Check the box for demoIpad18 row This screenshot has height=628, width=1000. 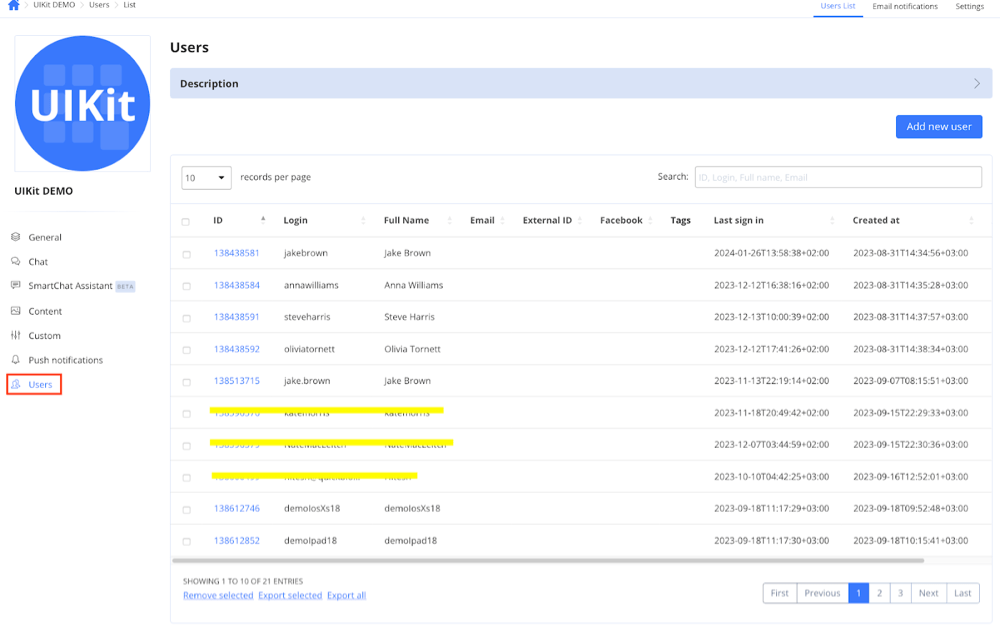pos(186,541)
